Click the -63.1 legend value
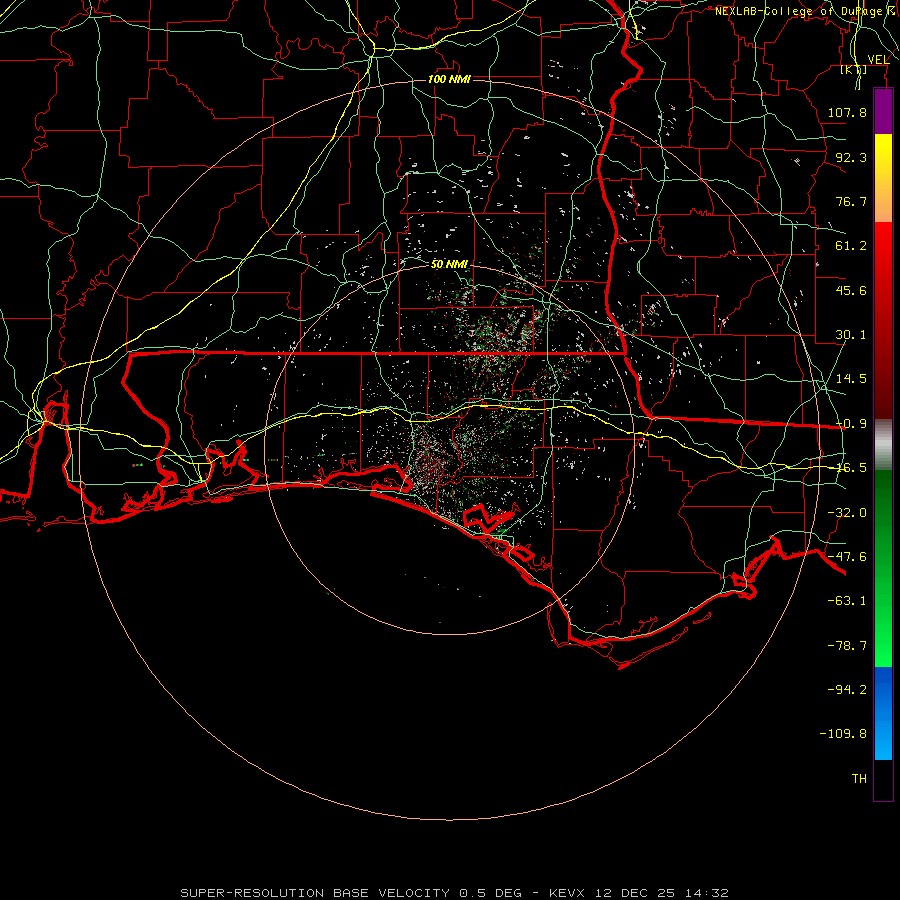Screen dimensions: 900x900 (847, 601)
